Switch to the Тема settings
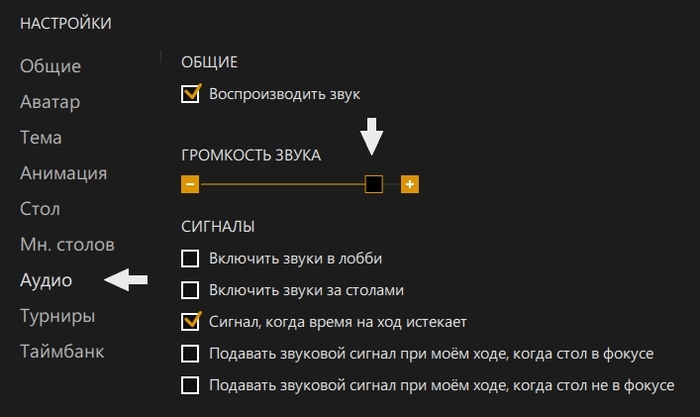Screen dimensions: 700x417 41,138
